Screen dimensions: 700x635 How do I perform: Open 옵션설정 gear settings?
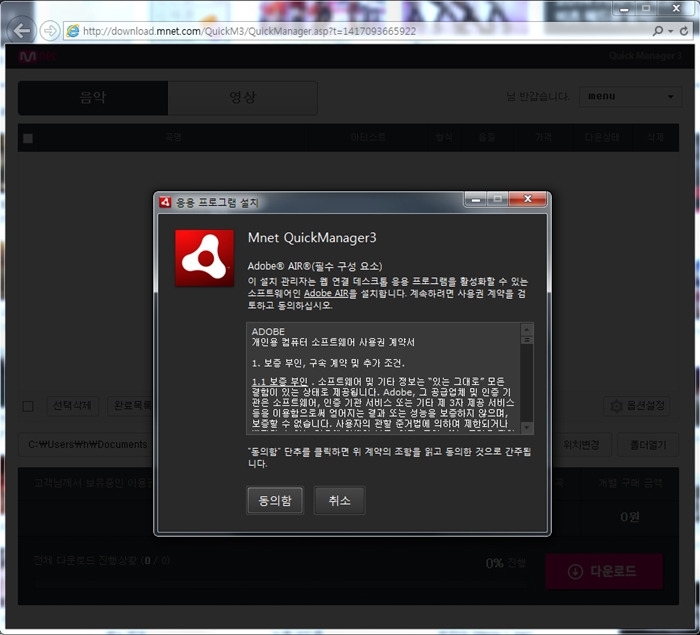[x=637, y=405]
